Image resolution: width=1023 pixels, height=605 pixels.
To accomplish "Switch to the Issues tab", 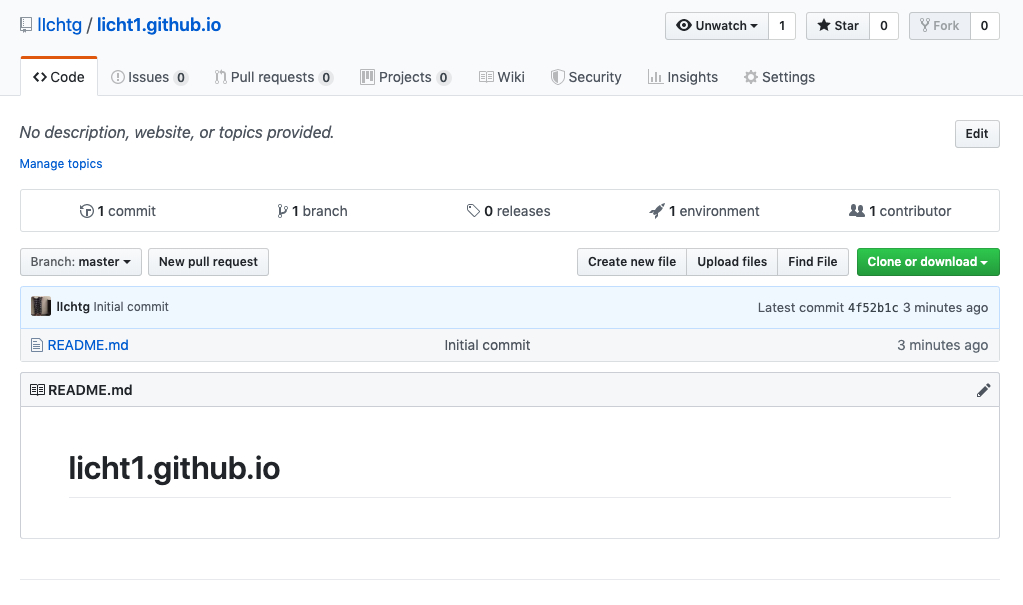I will (149, 77).
